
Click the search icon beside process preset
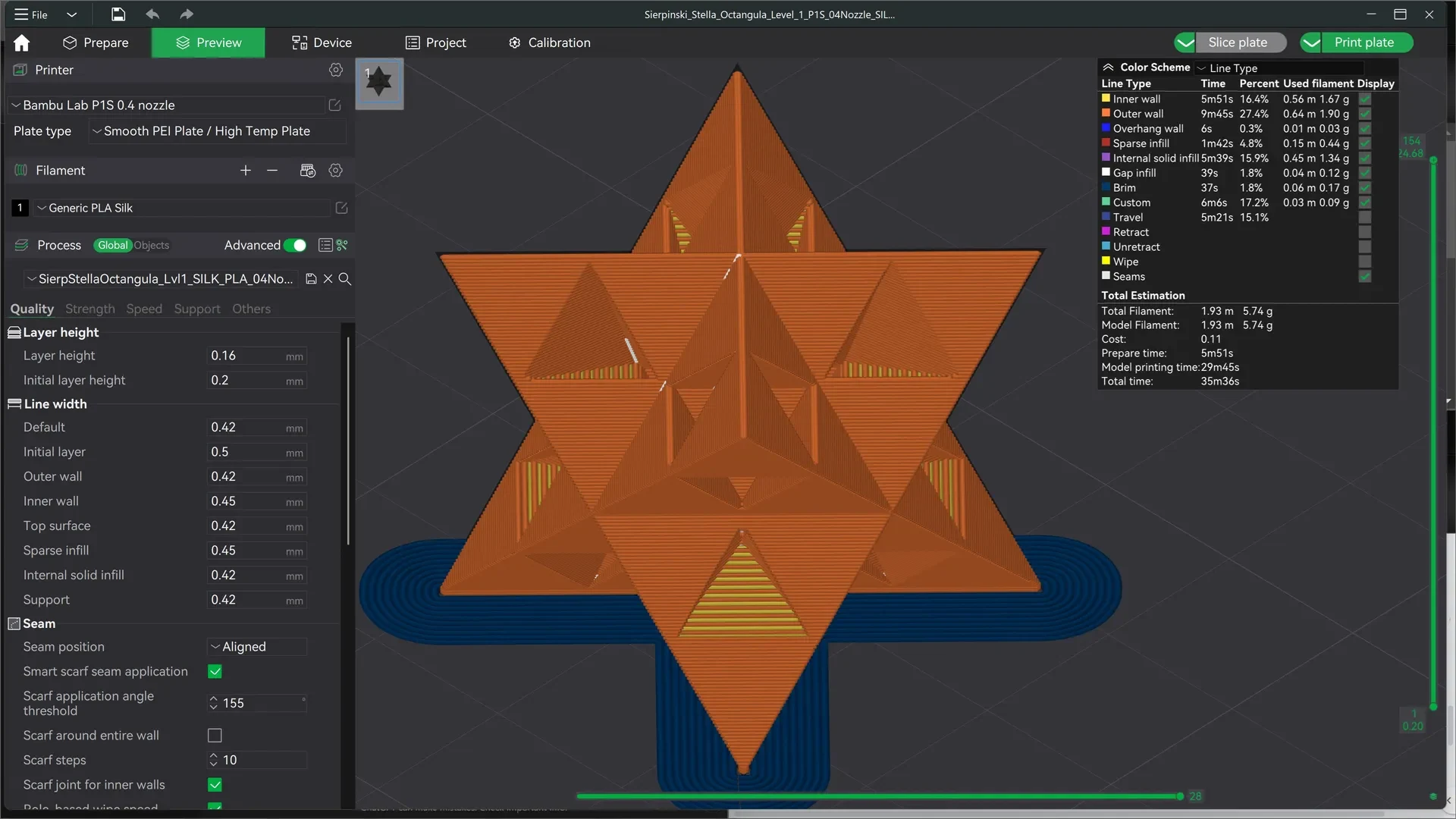tap(344, 279)
